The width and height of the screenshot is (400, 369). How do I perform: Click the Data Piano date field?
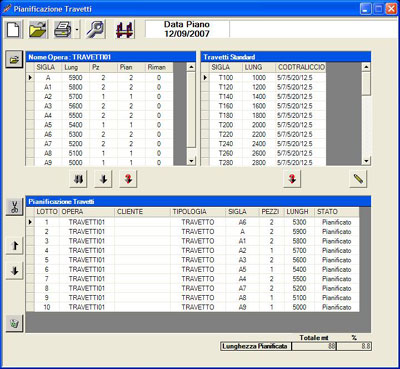tap(187, 29)
